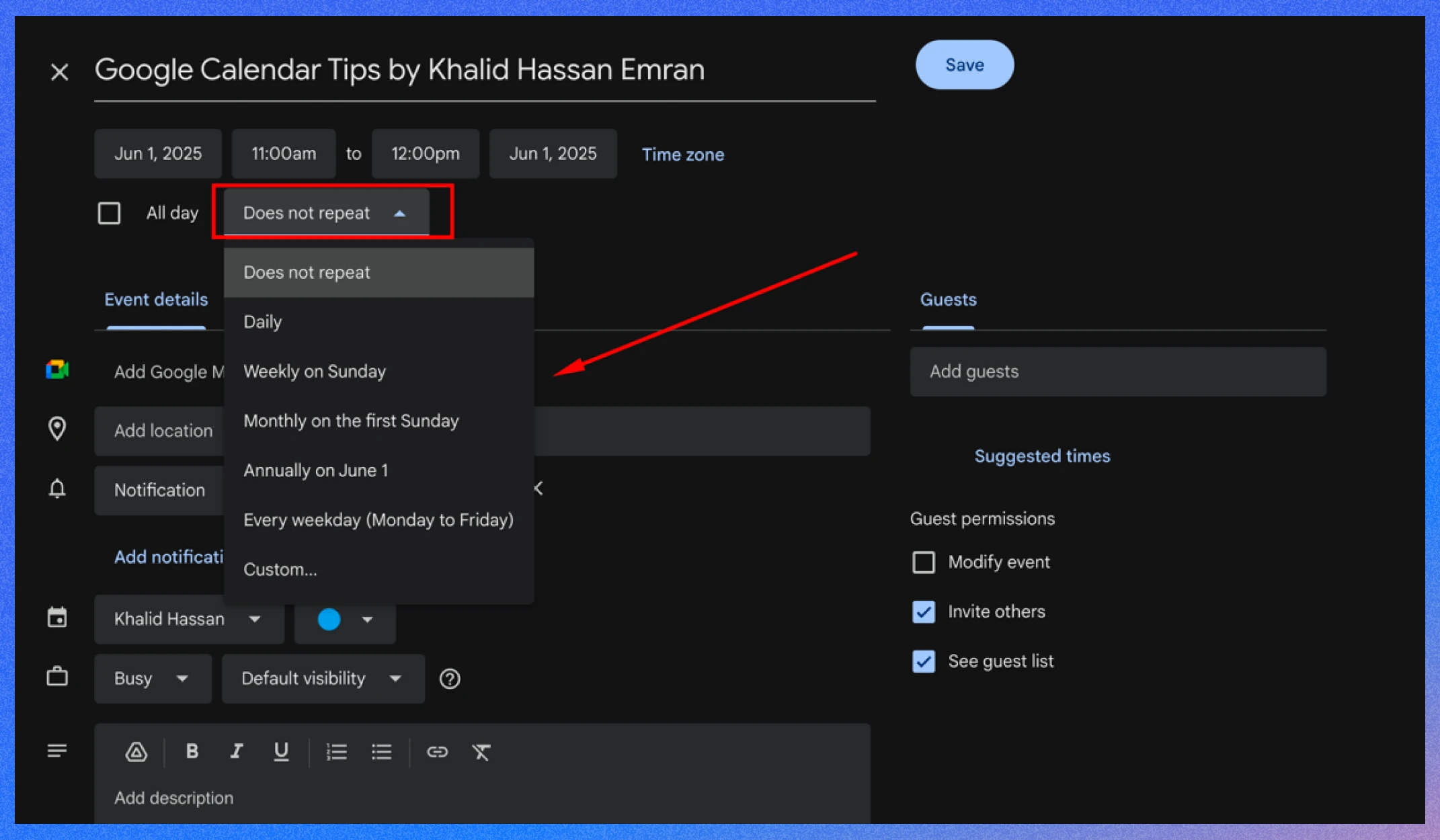1440x840 pixels.
Task: Attach a Google Drive file
Action: [136, 752]
